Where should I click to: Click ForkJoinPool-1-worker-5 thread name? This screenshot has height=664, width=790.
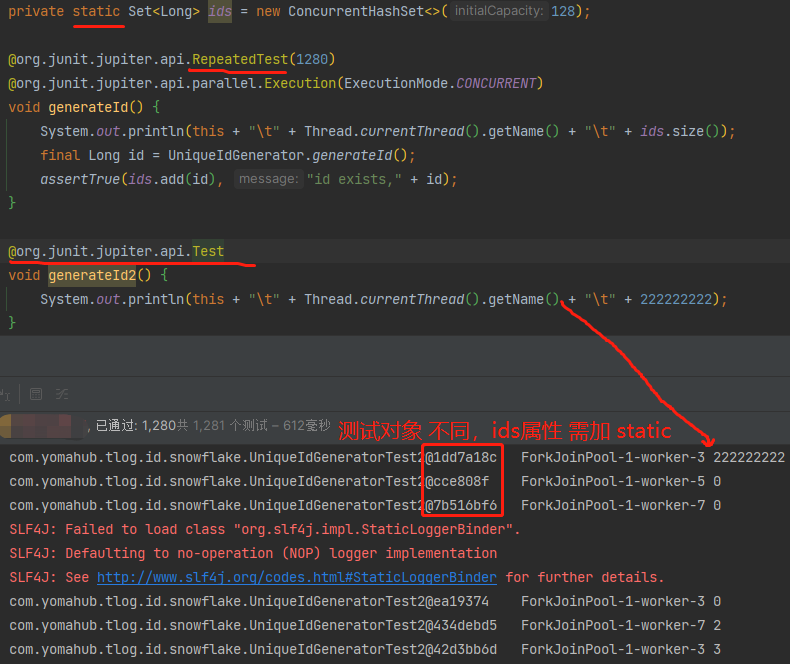[x=613, y=482]
